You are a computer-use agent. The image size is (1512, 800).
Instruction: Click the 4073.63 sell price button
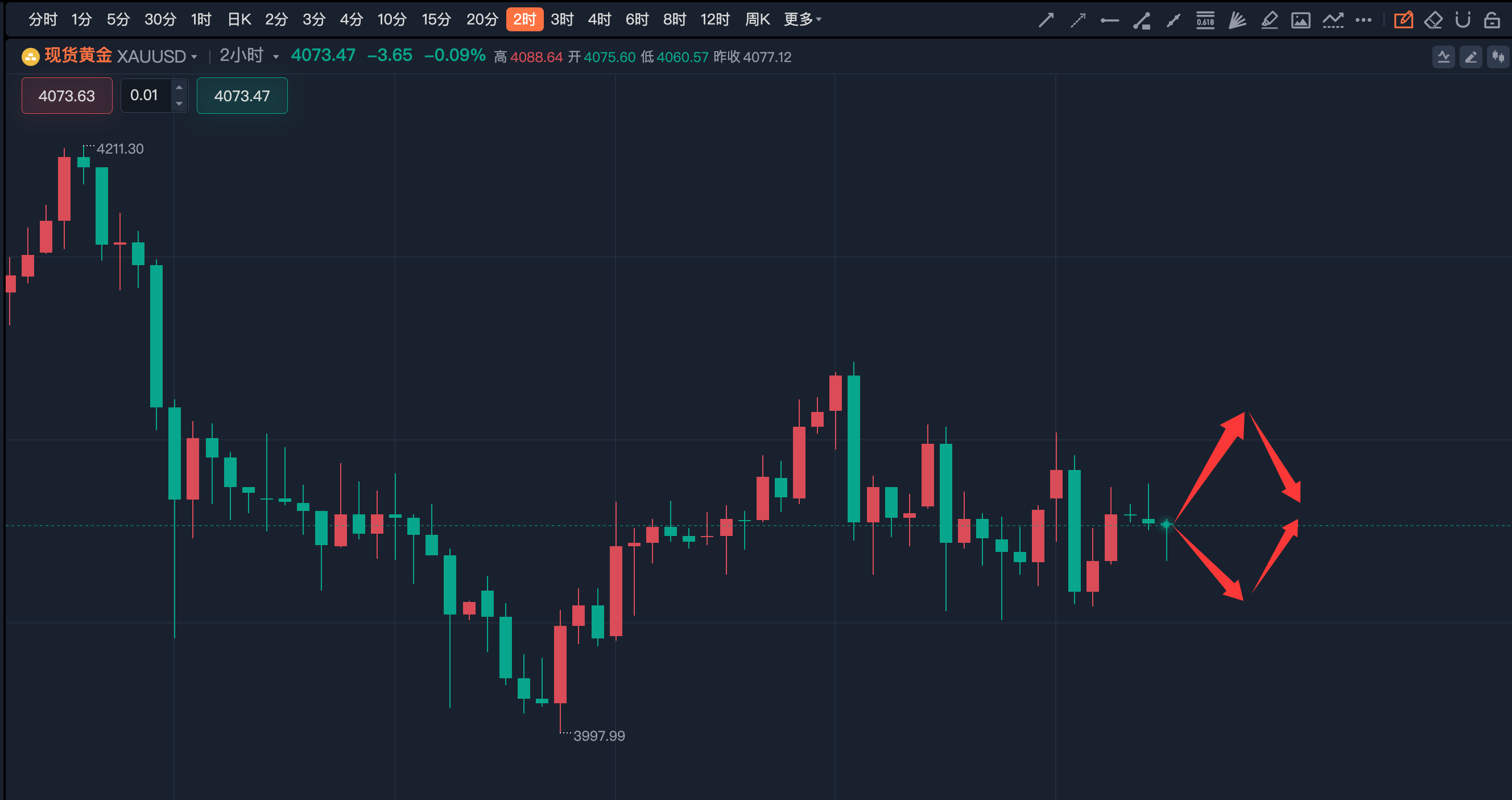pos(67,96)
